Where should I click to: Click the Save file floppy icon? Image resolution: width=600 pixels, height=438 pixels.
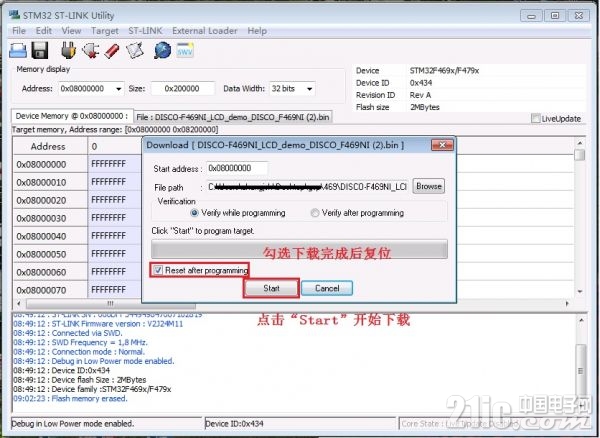[40, 50]
